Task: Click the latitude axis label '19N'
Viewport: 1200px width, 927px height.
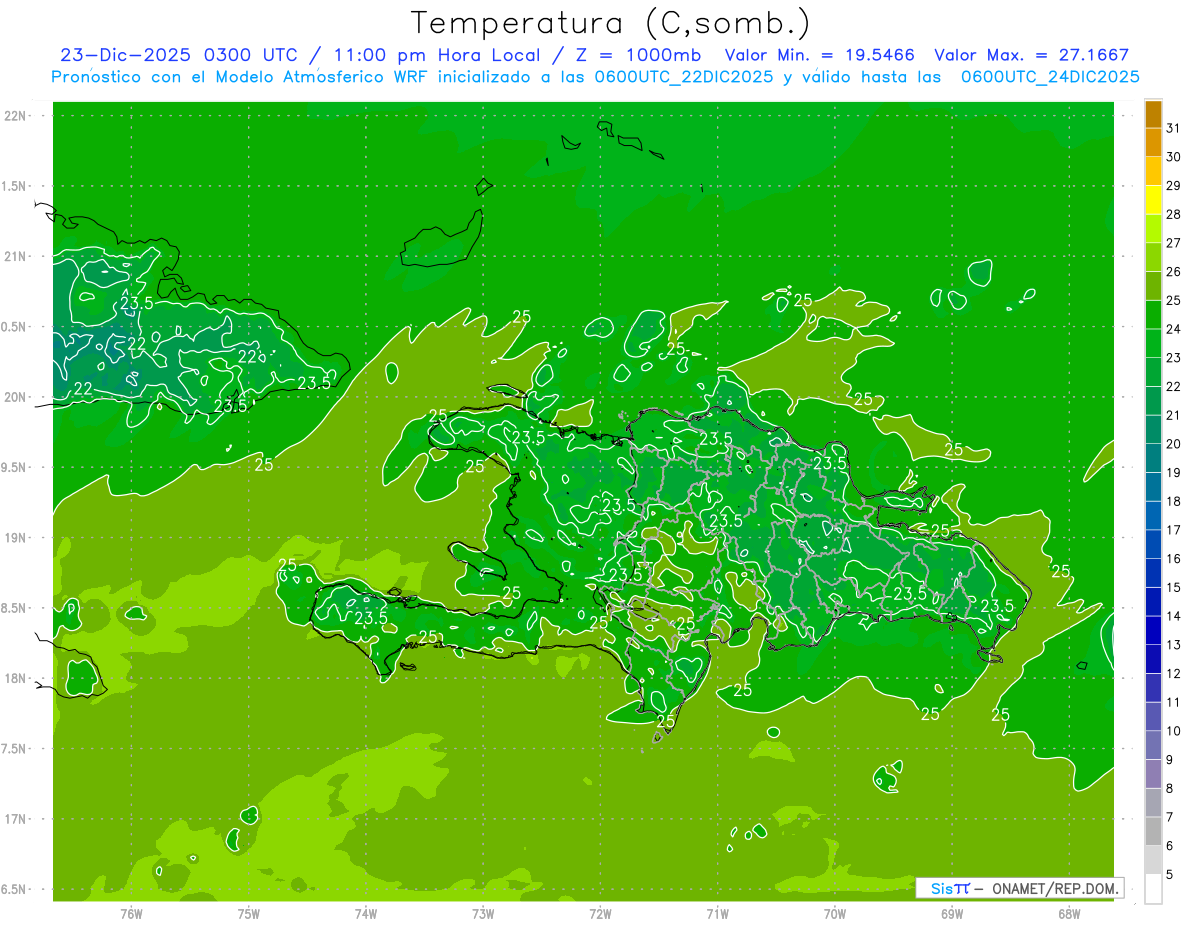Action: [15, 537]
